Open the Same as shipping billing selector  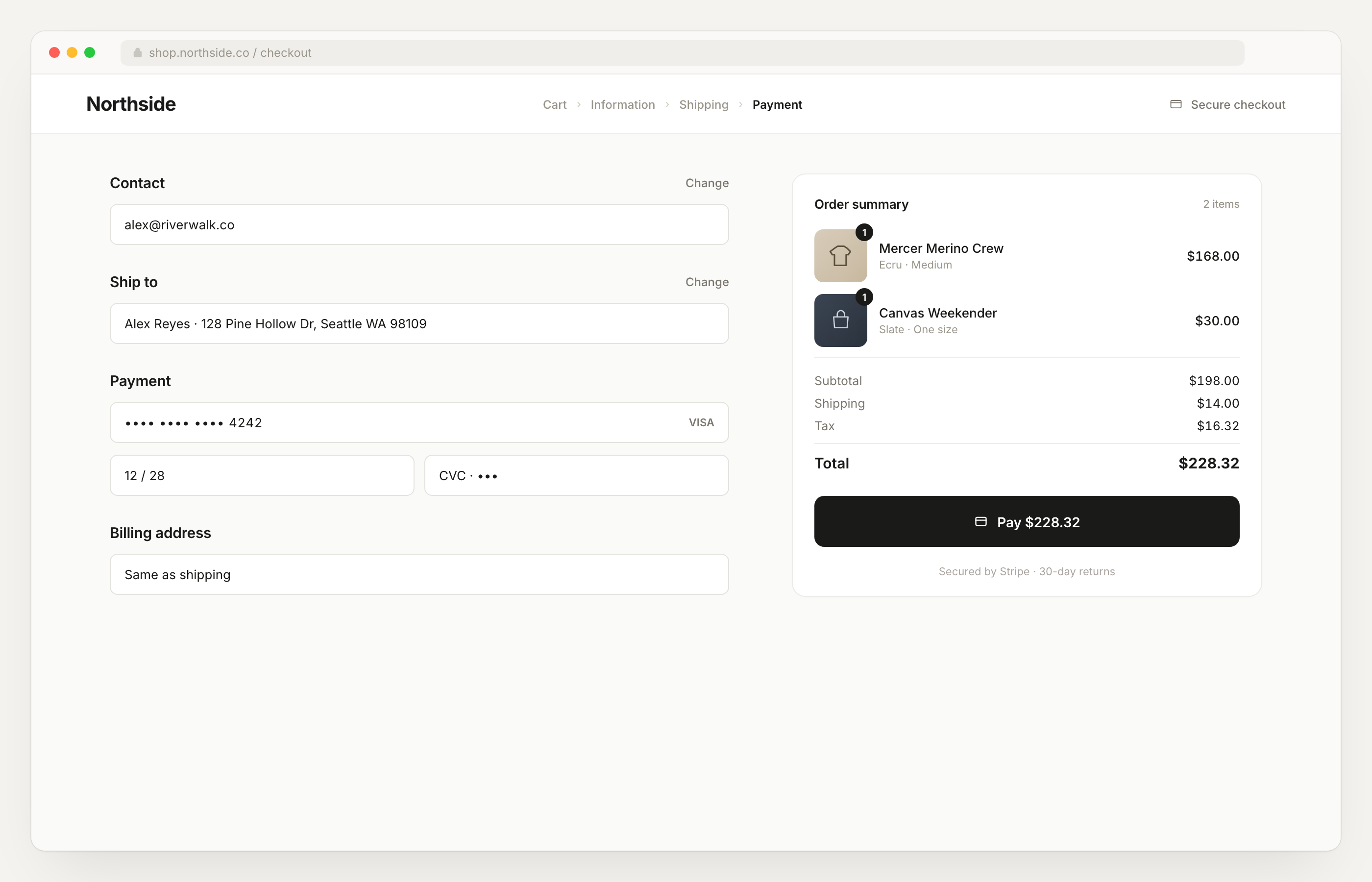418,574
